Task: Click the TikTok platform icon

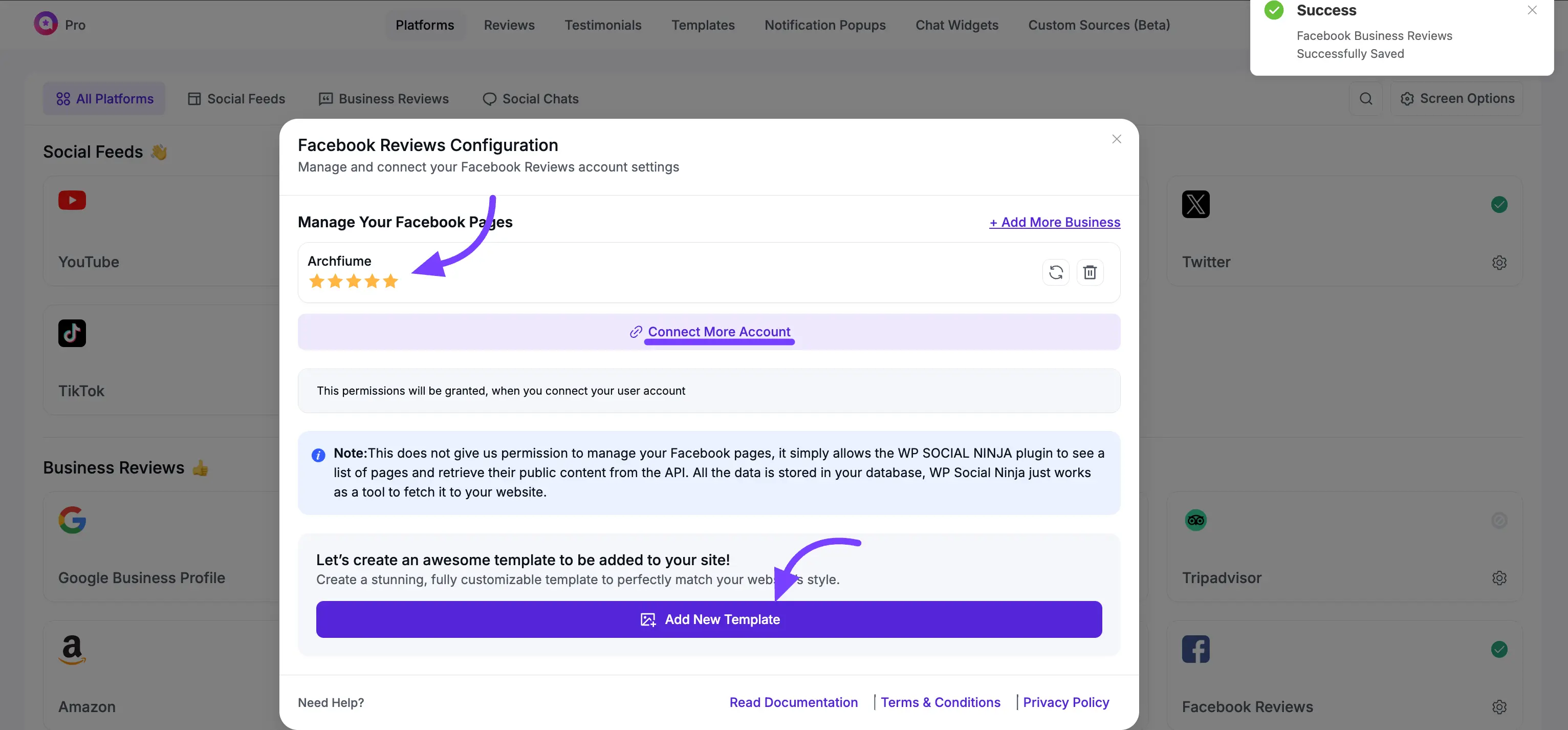Action: [72, 333]
